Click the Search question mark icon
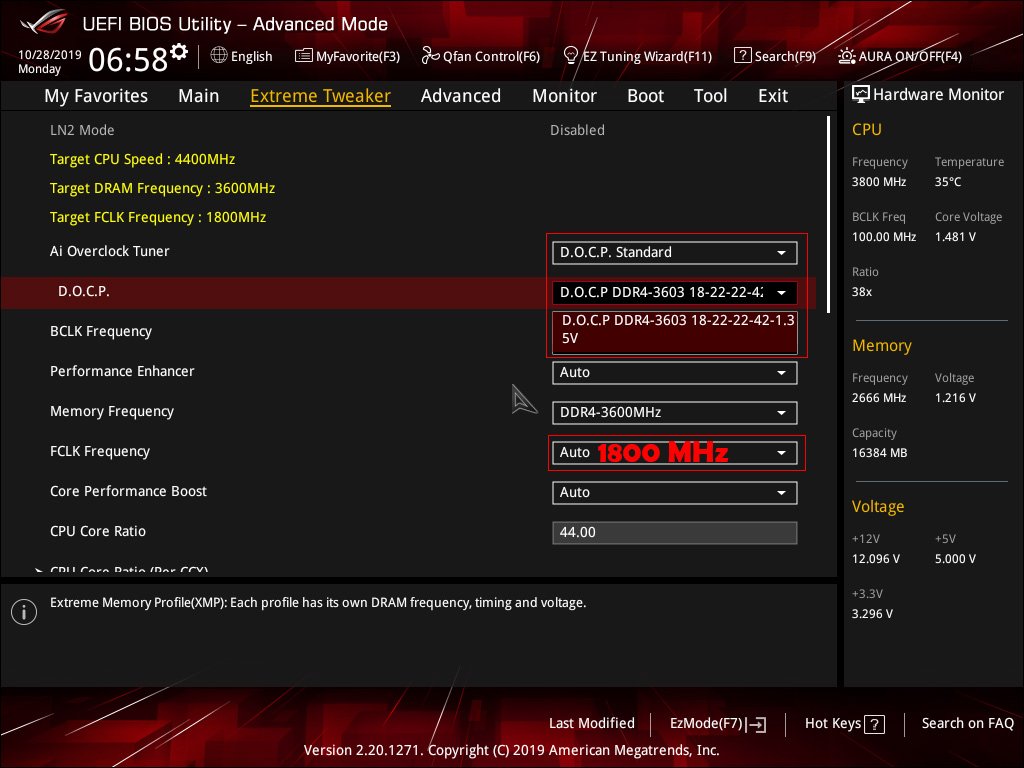The image size is (1024, 768). [743, 56]
